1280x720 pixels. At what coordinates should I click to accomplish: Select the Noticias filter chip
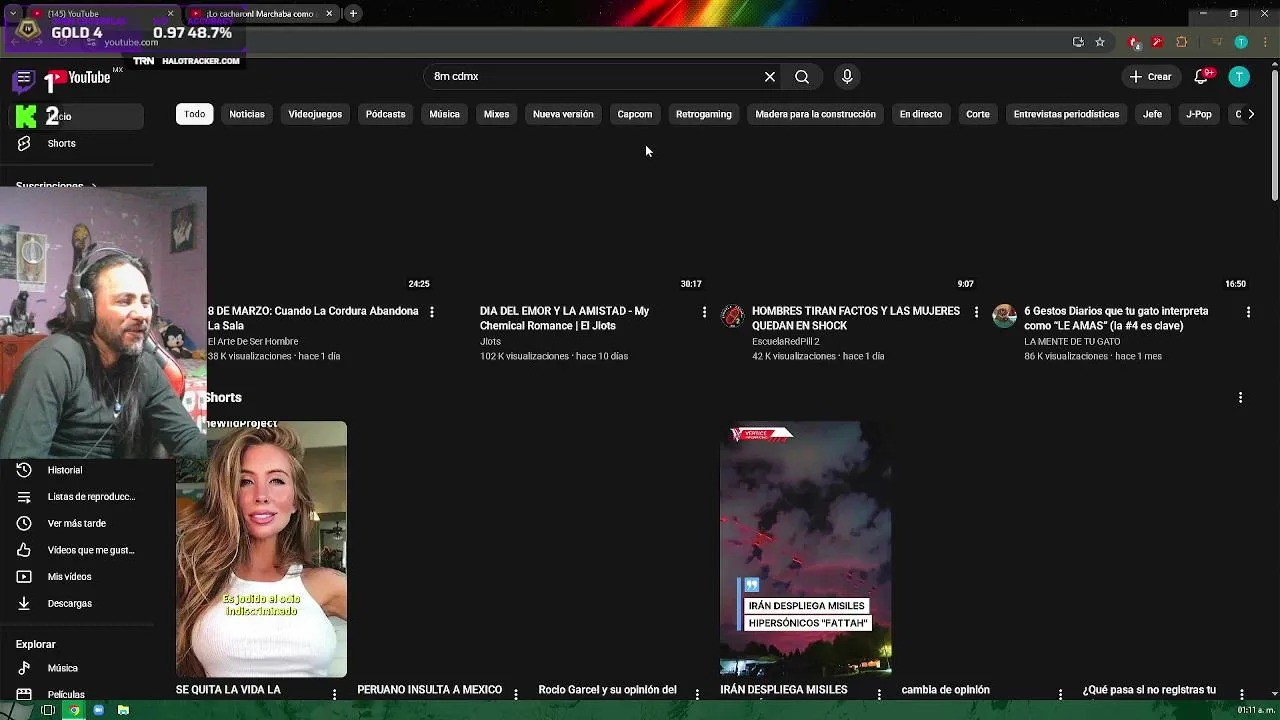coord(247,114)
